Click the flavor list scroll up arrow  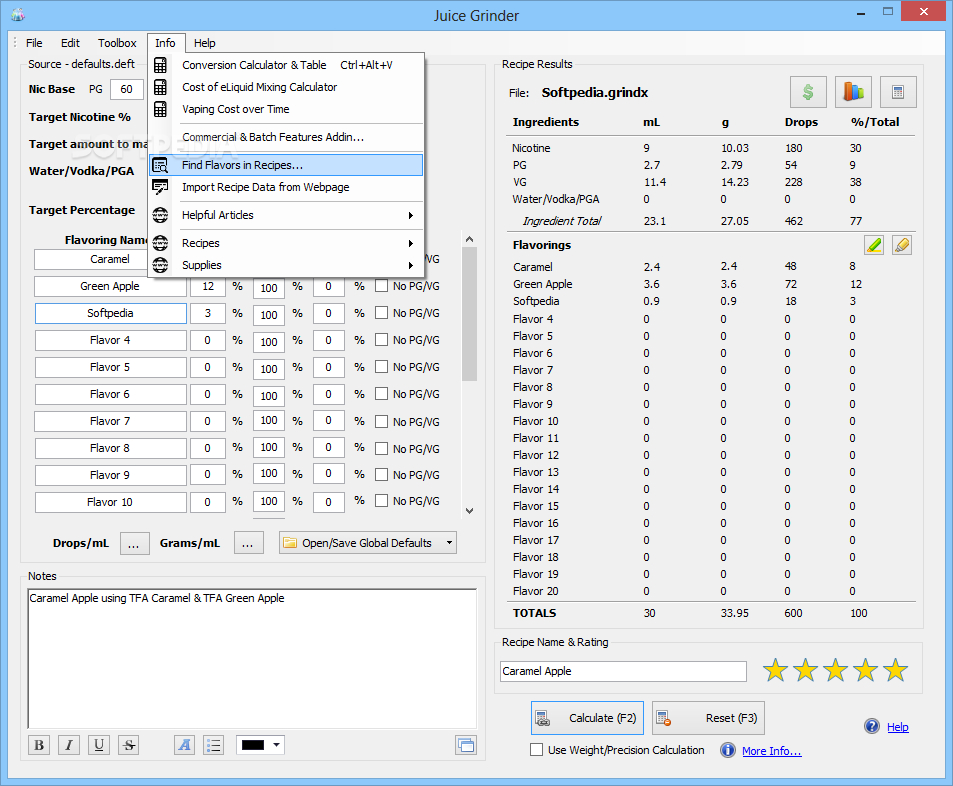click(x=469, y=240)
